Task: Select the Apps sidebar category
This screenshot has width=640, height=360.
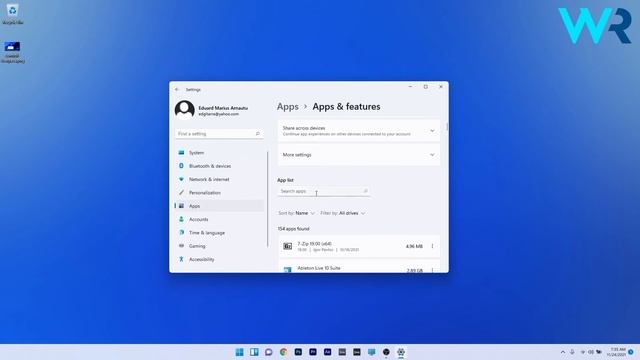Action: point(219,206)
